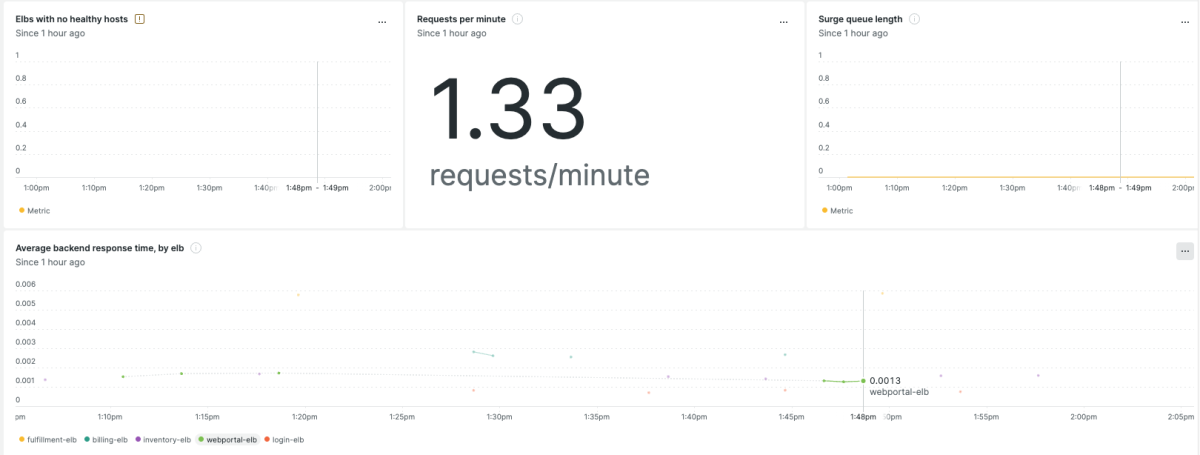Click Elbs with no healthy hosts title
The image size is (1200, 455).
(71, 19)
